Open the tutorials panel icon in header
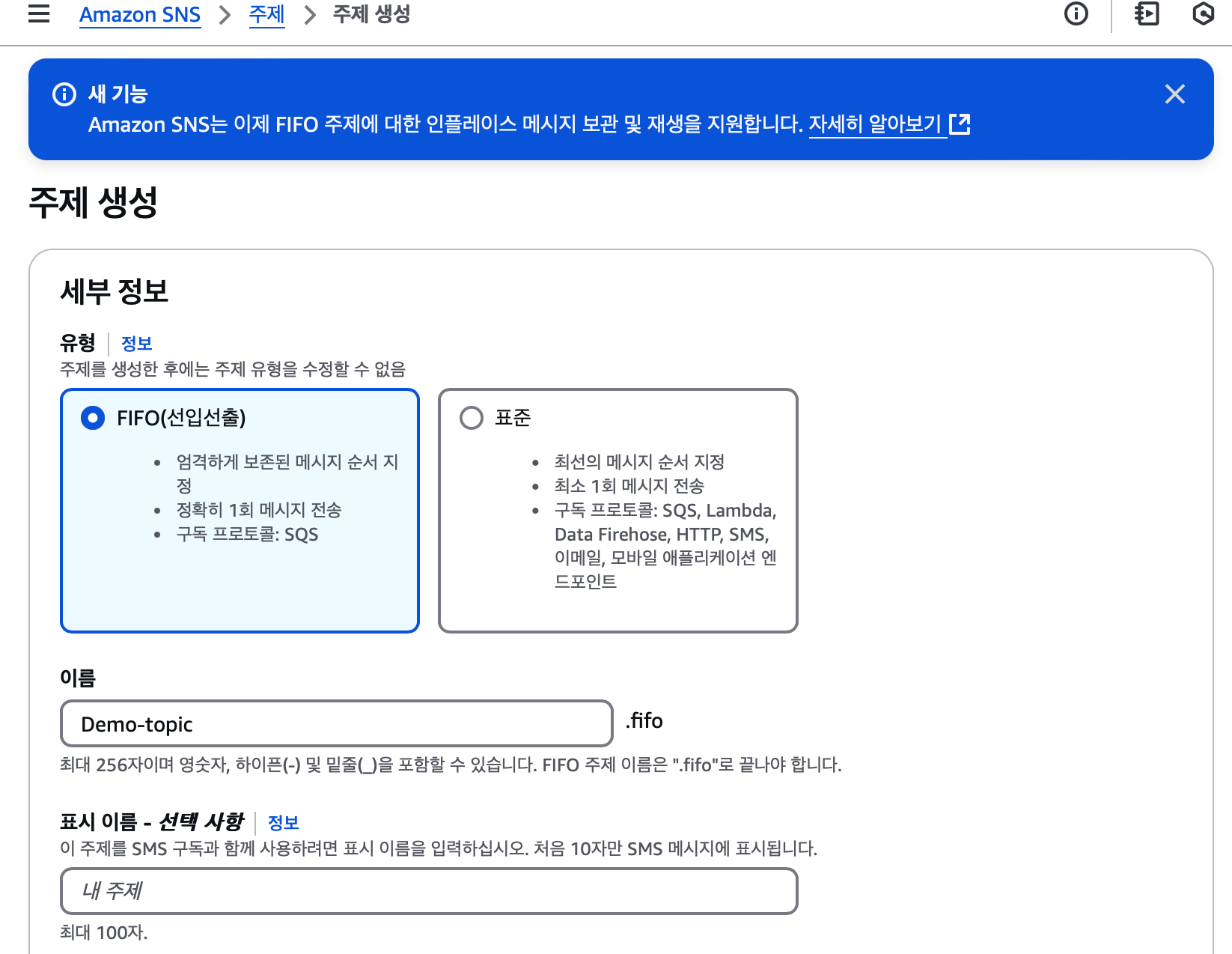The width and height of the screenshot is (1232, 954). click(x=1147, y=13)
